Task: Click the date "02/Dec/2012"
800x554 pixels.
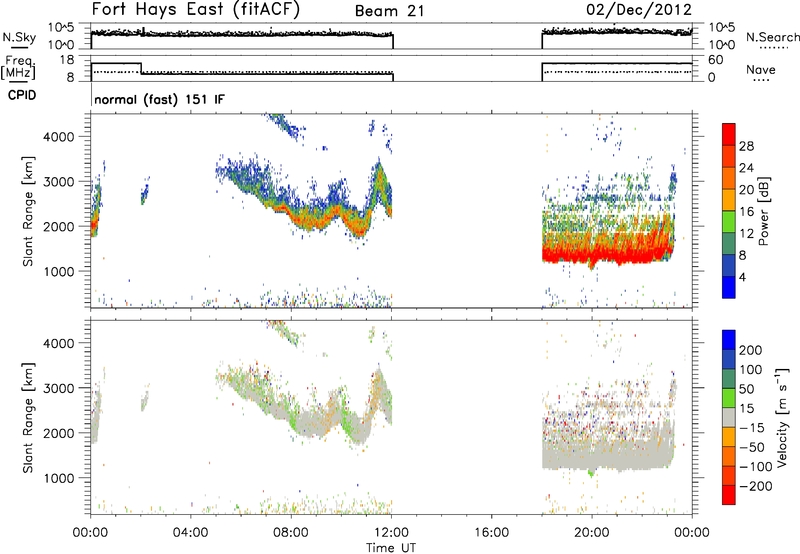Action: coord(639,10)
